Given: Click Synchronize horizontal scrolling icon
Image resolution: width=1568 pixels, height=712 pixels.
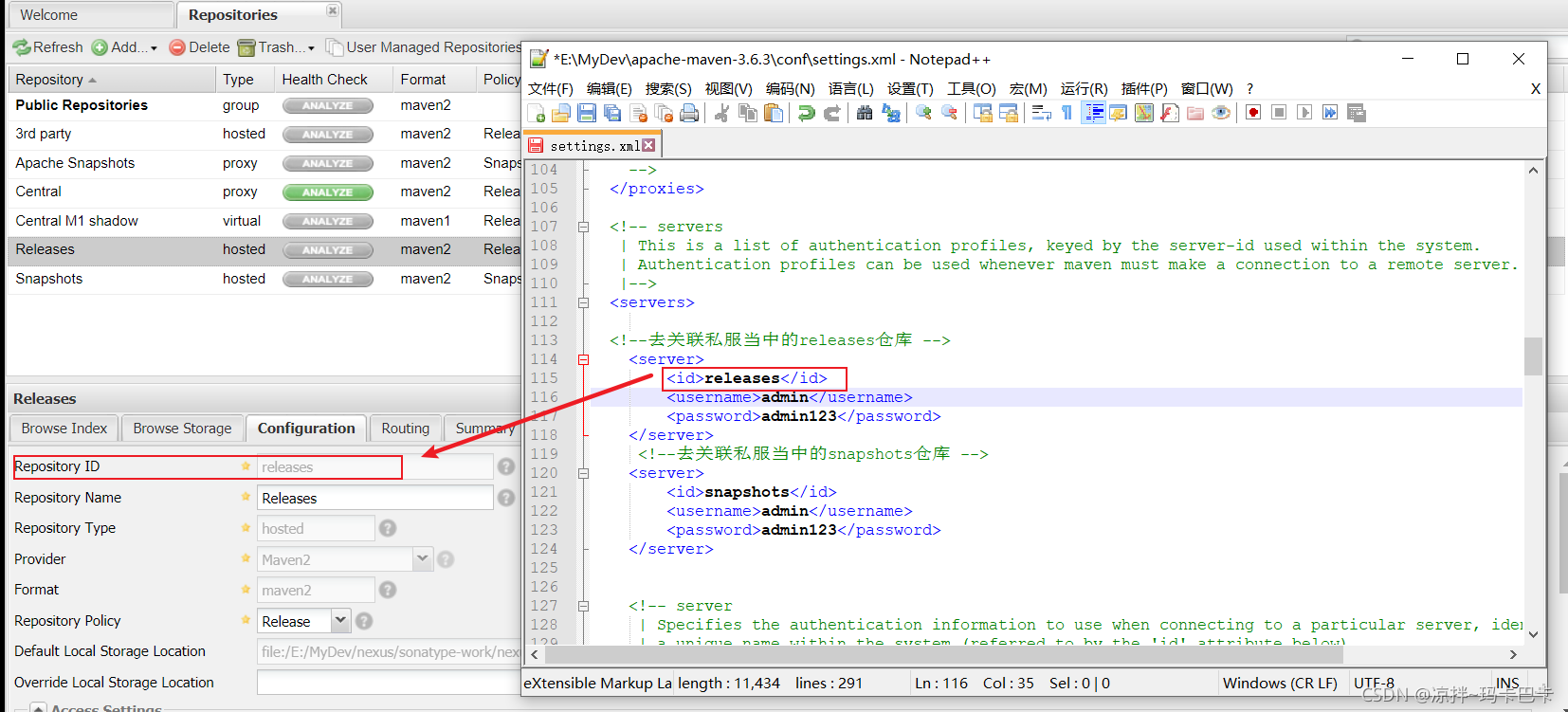Looking at the screenshot, I should pos(1009,113).
